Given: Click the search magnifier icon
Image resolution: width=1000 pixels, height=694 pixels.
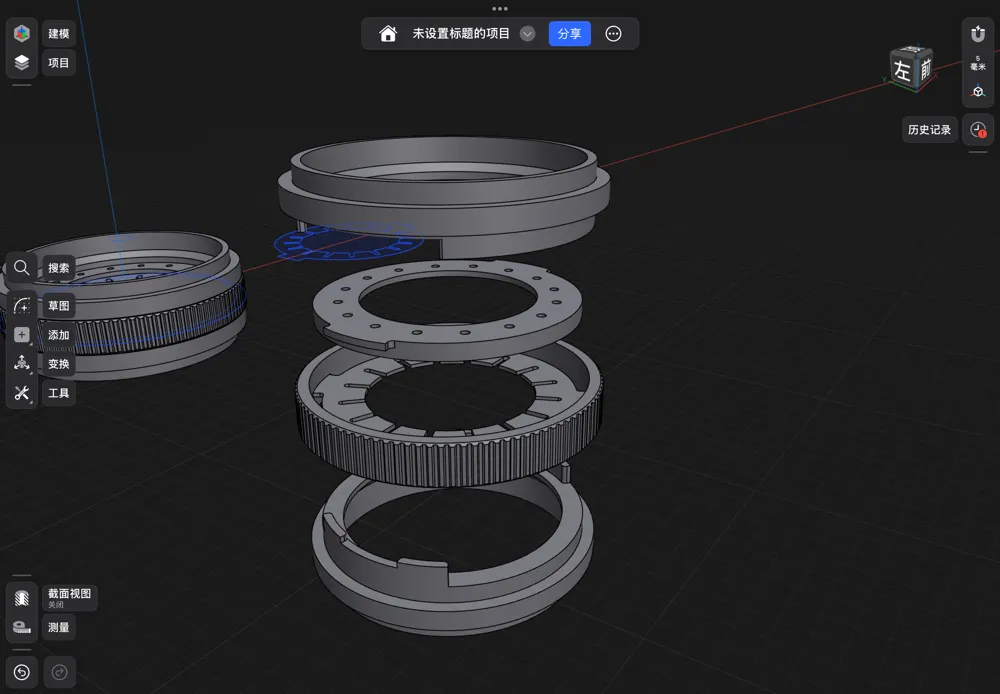Looking at the screenshot, I should [x=22, y=268].
